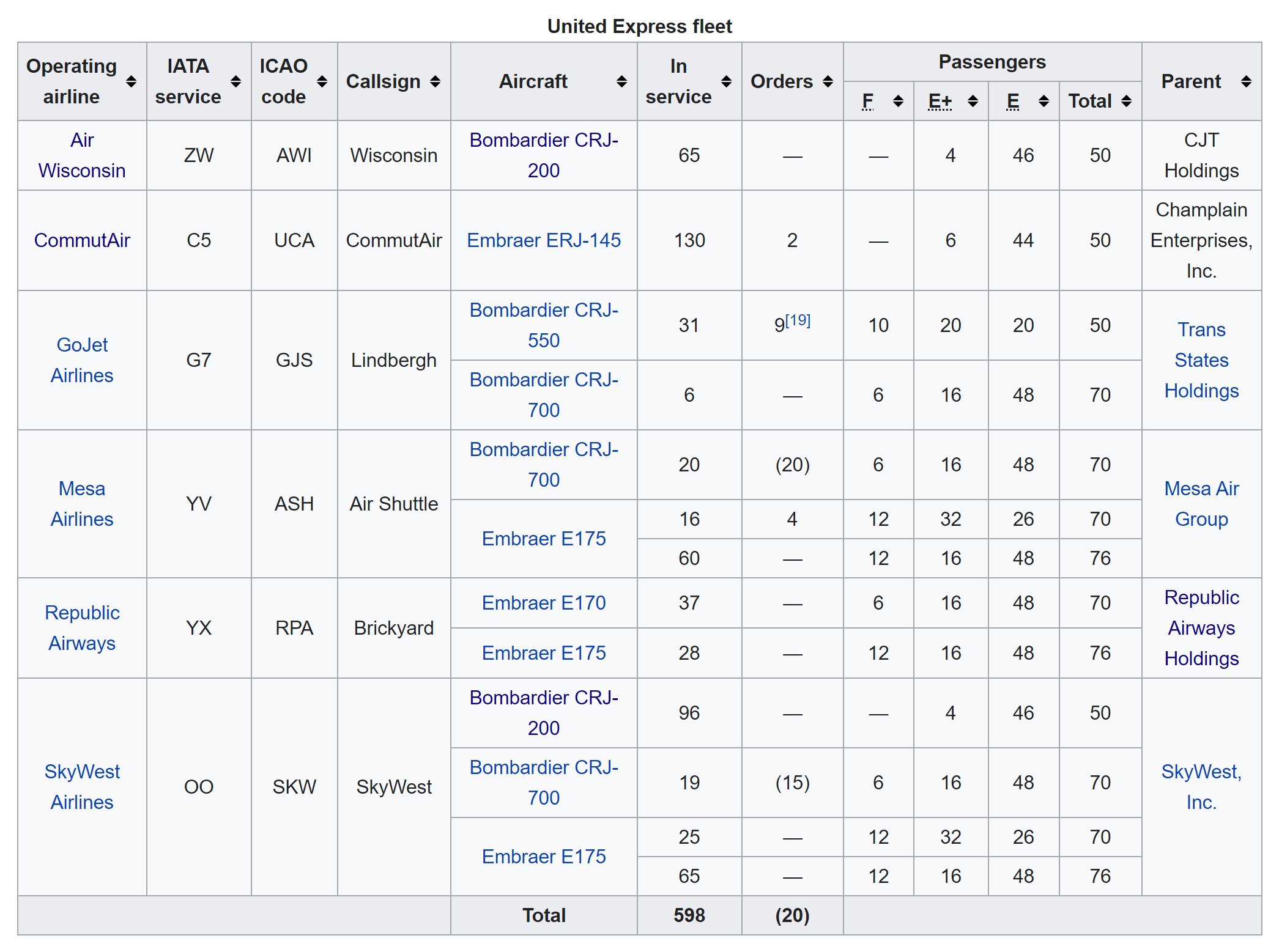Open SkyWest's Bombardier CRJ-700 link

pos(544,783)
